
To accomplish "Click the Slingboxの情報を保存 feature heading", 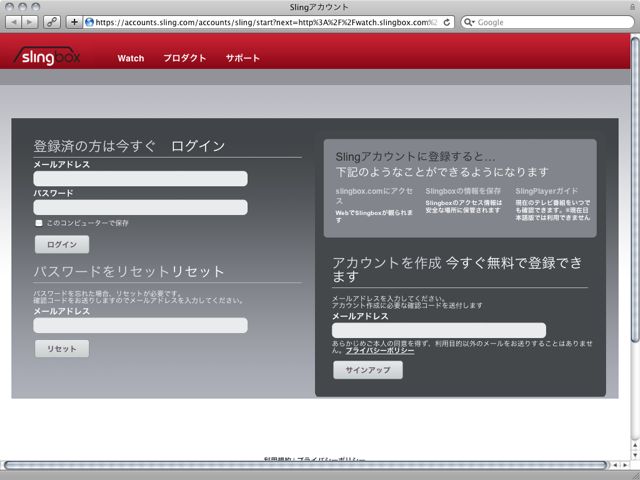I will 463,191.
